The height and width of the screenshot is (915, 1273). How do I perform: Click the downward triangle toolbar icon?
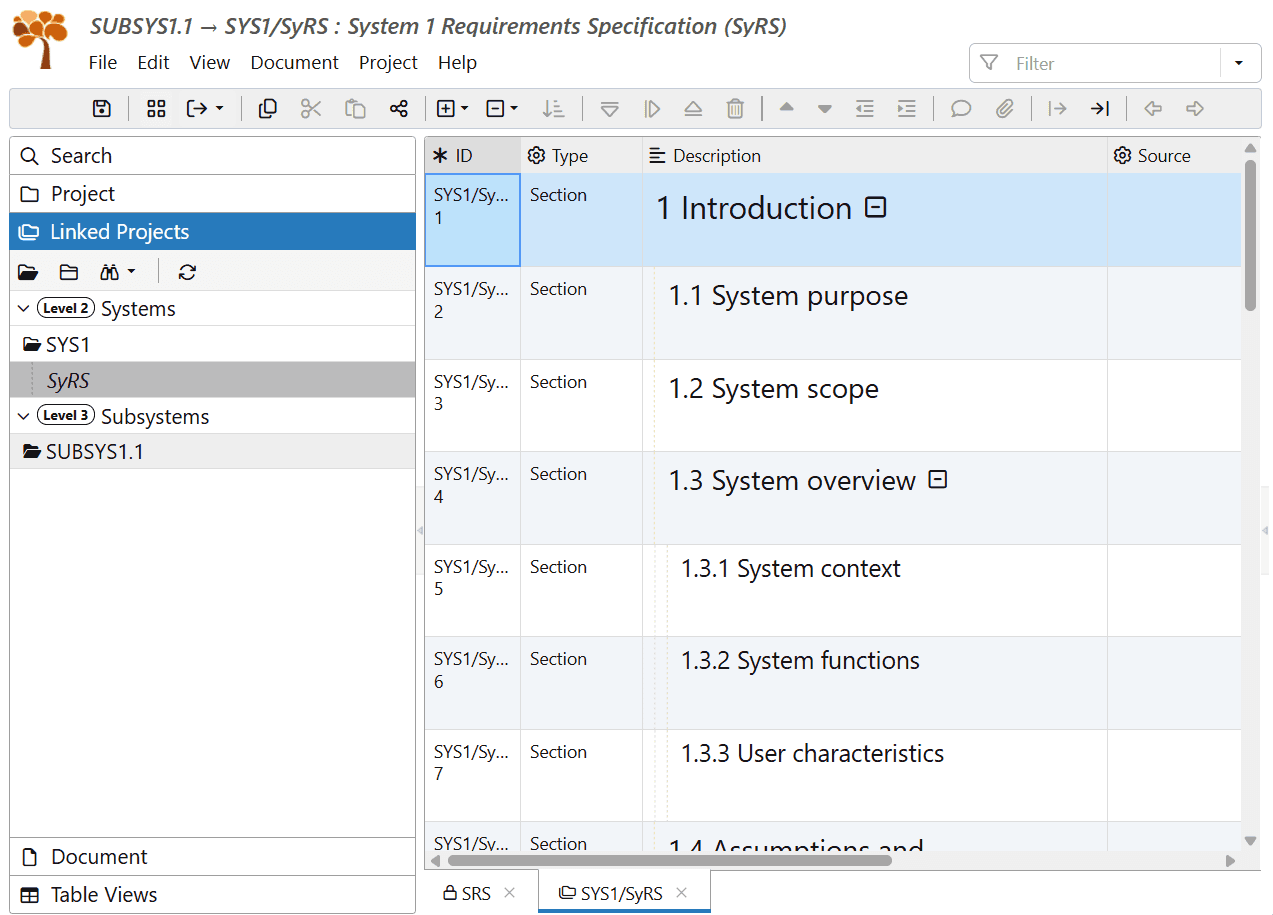609,109
